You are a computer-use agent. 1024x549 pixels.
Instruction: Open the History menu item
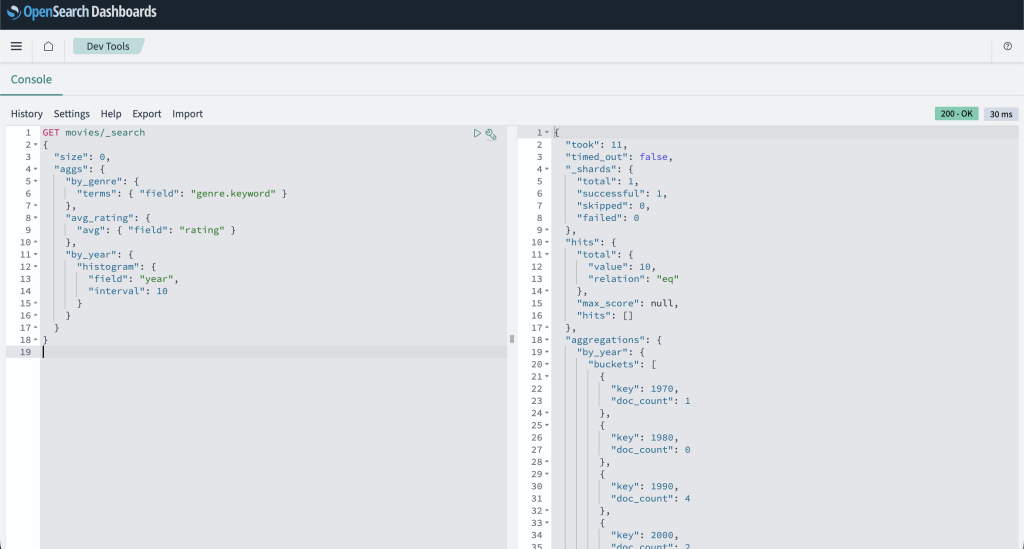tap(27, 114)
